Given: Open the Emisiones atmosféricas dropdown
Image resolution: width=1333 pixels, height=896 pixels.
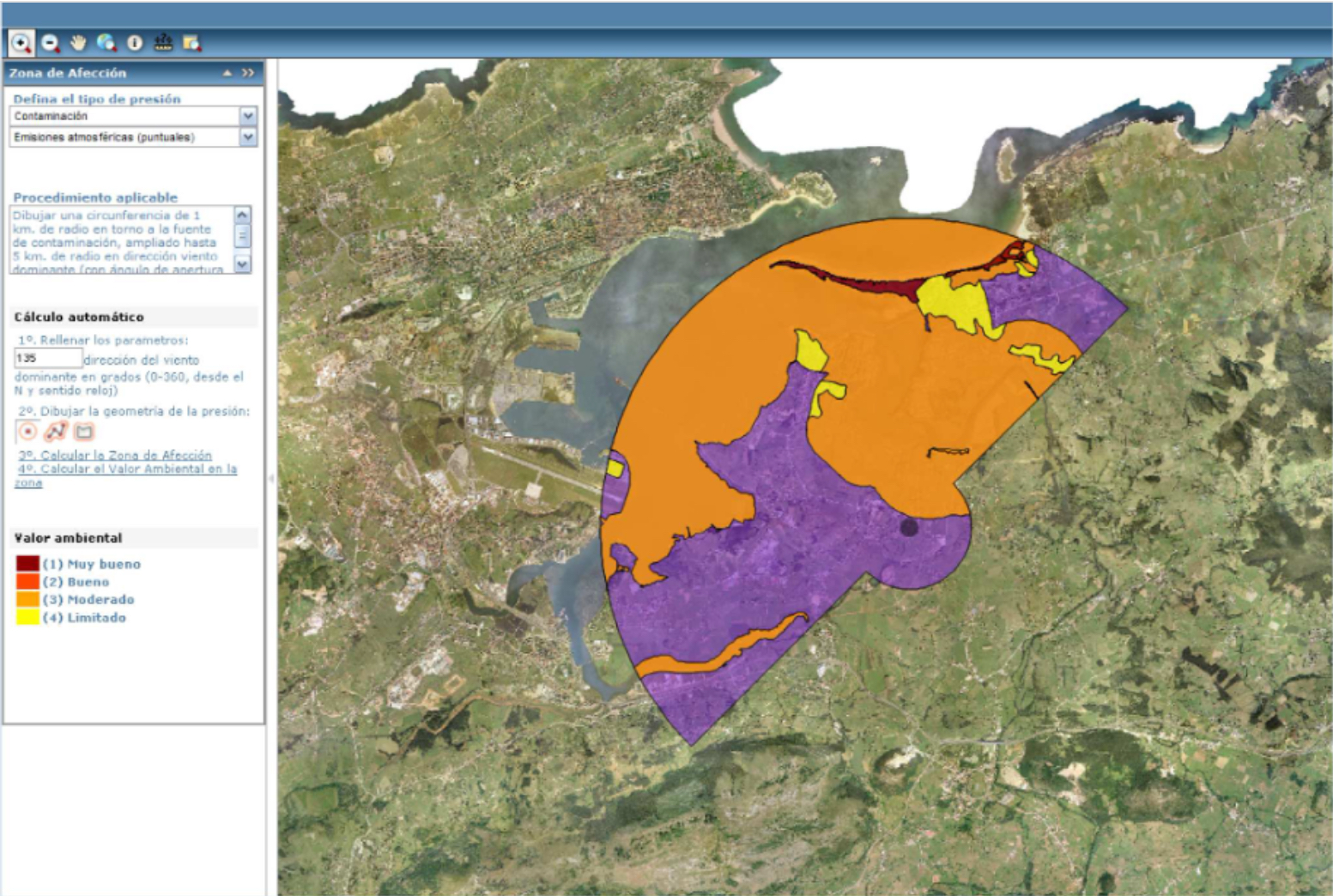Looking at the screenshot, I should [x=133, y=137].
